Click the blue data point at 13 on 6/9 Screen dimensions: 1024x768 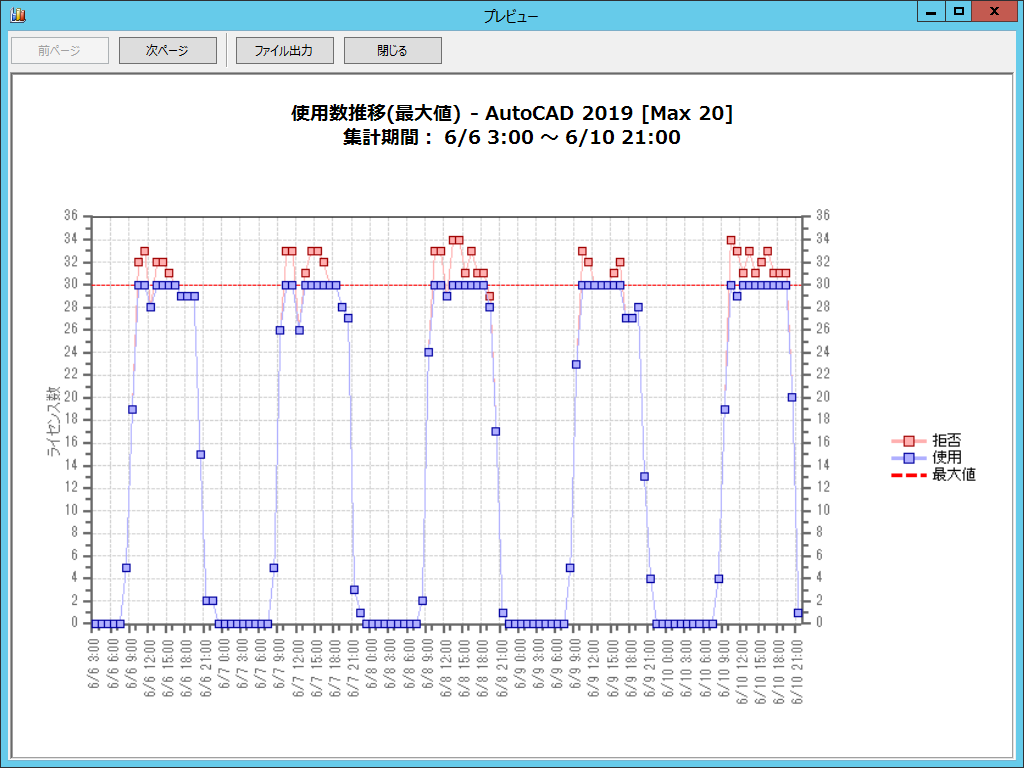click(644, 477)
